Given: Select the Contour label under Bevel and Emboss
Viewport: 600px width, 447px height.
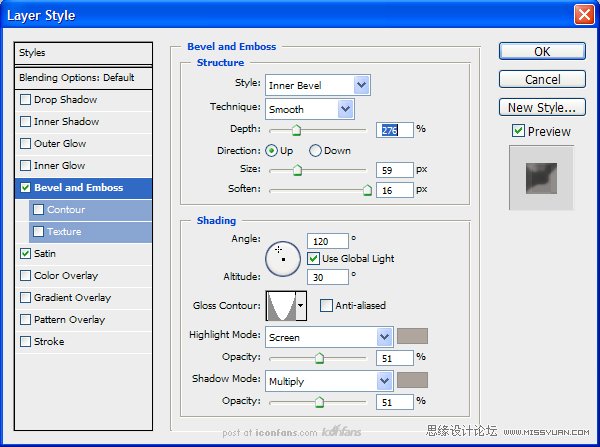Looking at the screenshot, I should point(66,209).
